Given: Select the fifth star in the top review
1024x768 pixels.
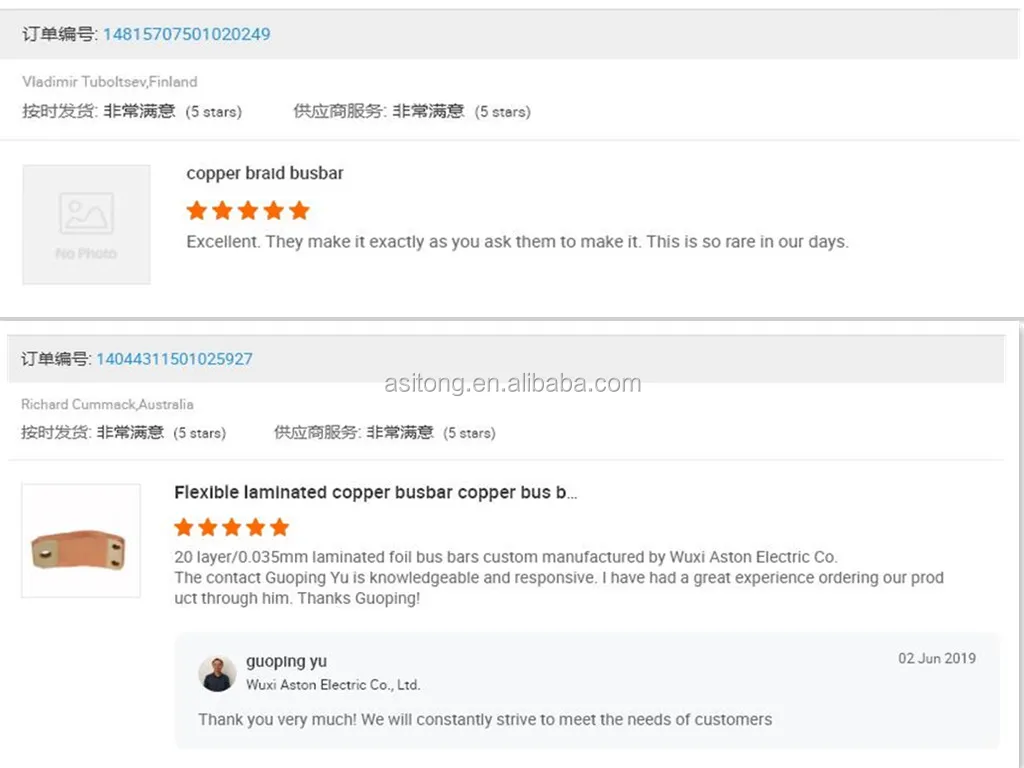Looking at the screenshot, I should pyautogui.click(x=299, y=210).
